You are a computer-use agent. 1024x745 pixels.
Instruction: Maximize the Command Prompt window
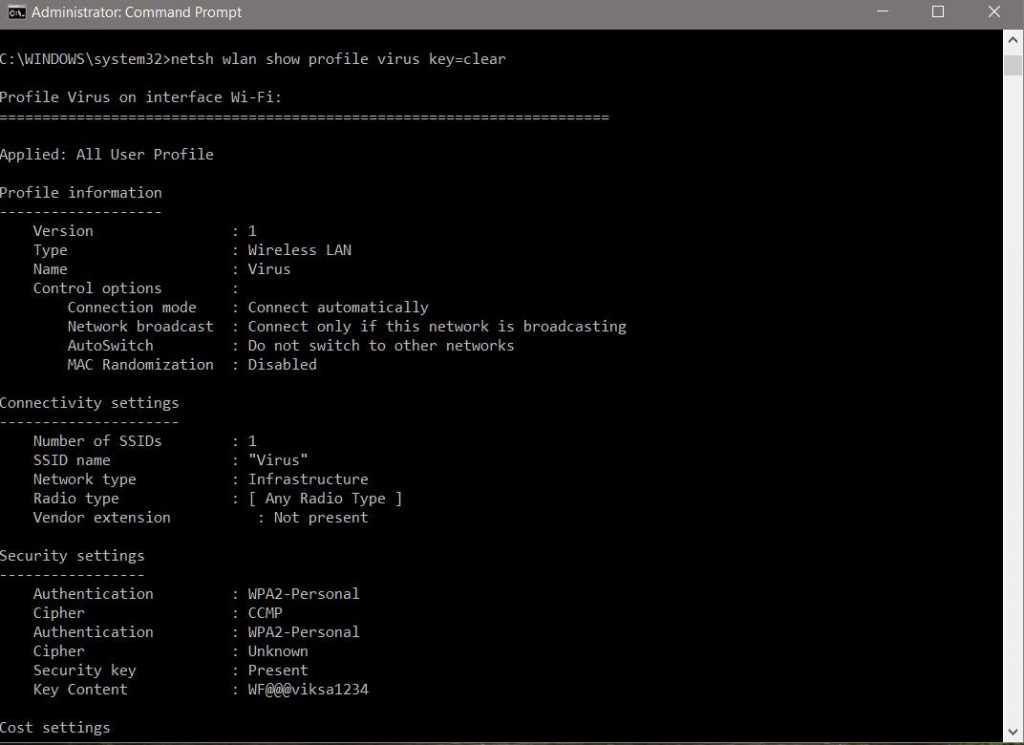click(x=938, y=13)
